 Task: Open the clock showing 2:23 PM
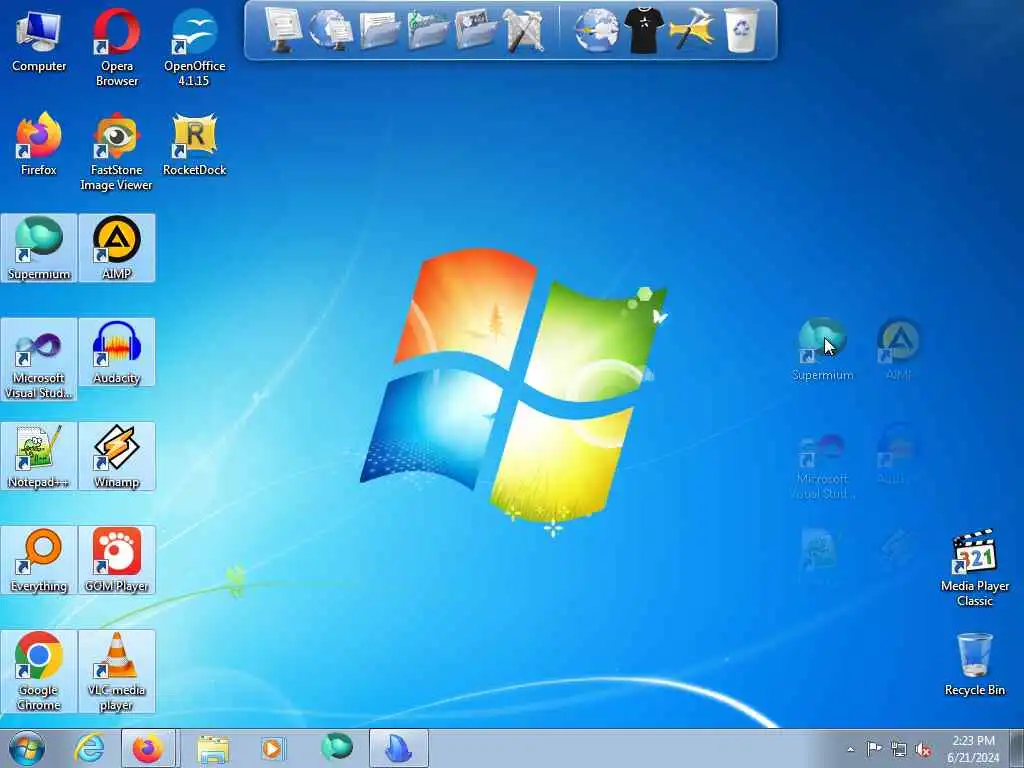[973, 749]
